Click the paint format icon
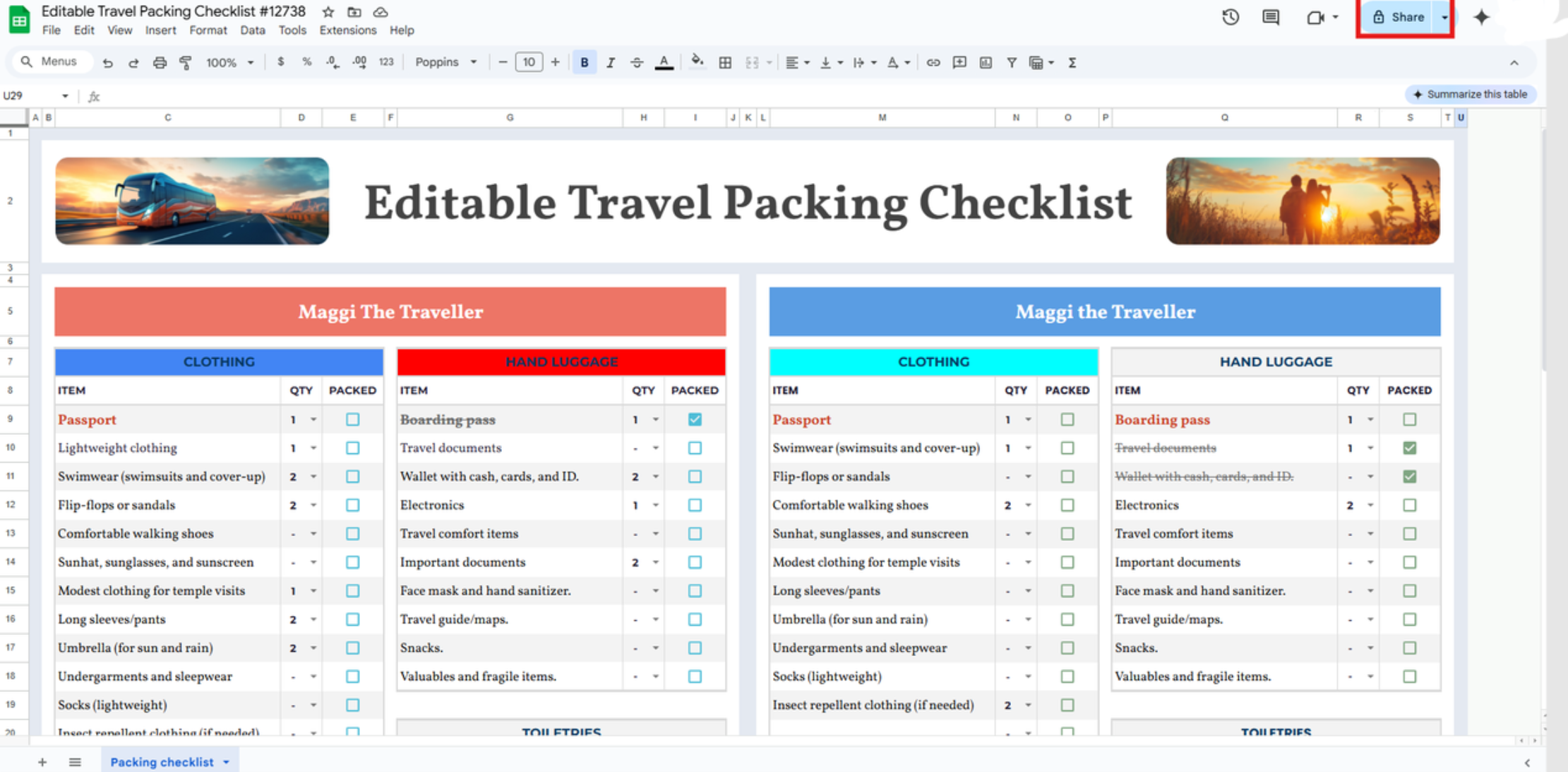 coord(186,63)
